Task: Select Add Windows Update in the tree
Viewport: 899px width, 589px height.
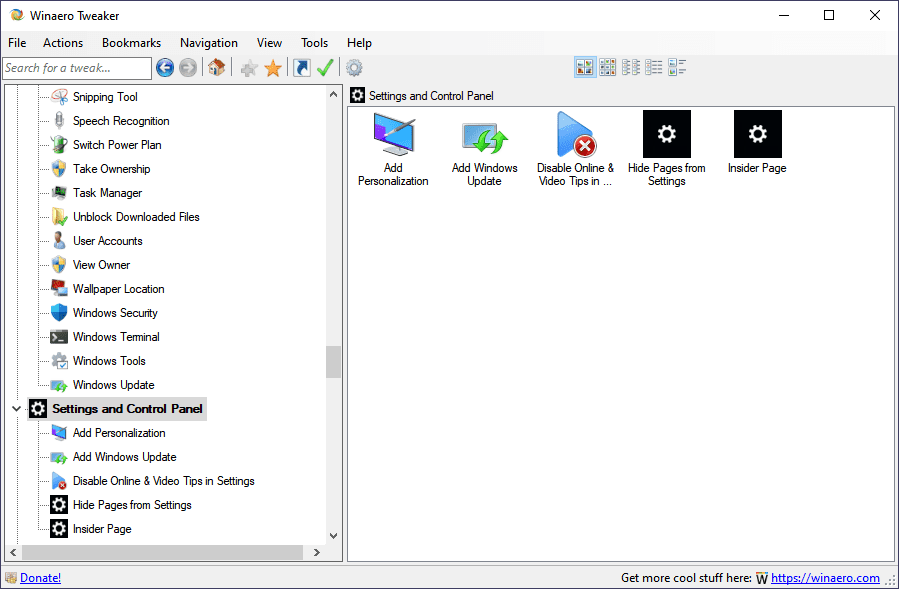Action: [x=124, y=457]
